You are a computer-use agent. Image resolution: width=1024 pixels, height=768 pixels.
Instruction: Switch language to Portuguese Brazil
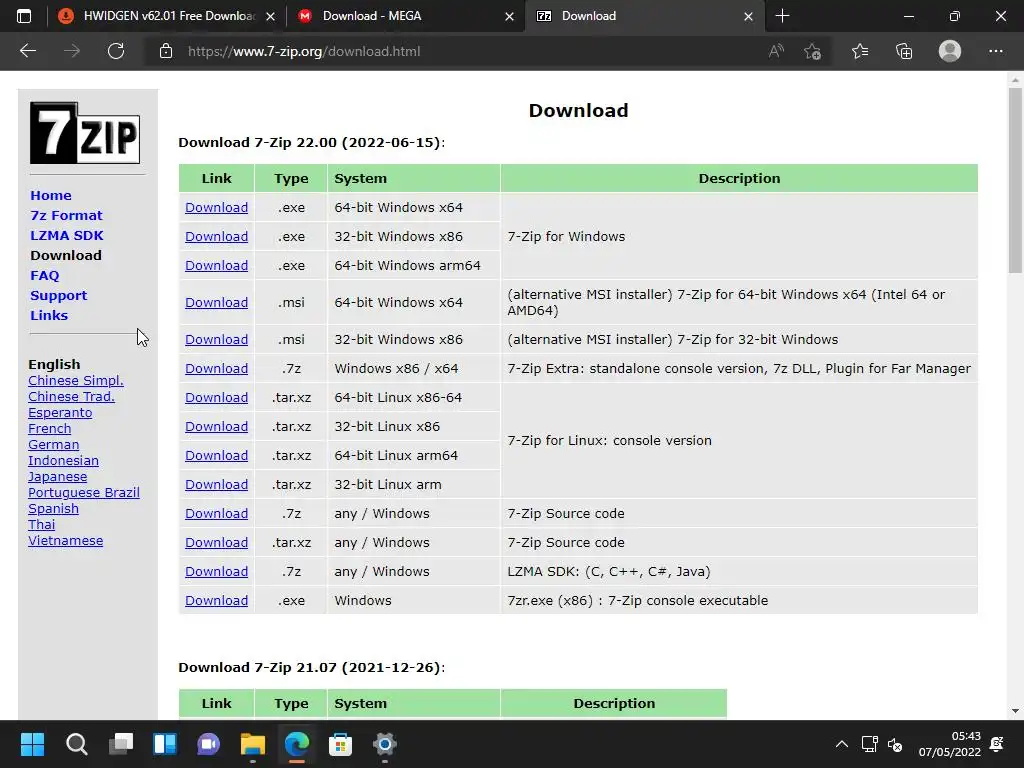[84, 493]
